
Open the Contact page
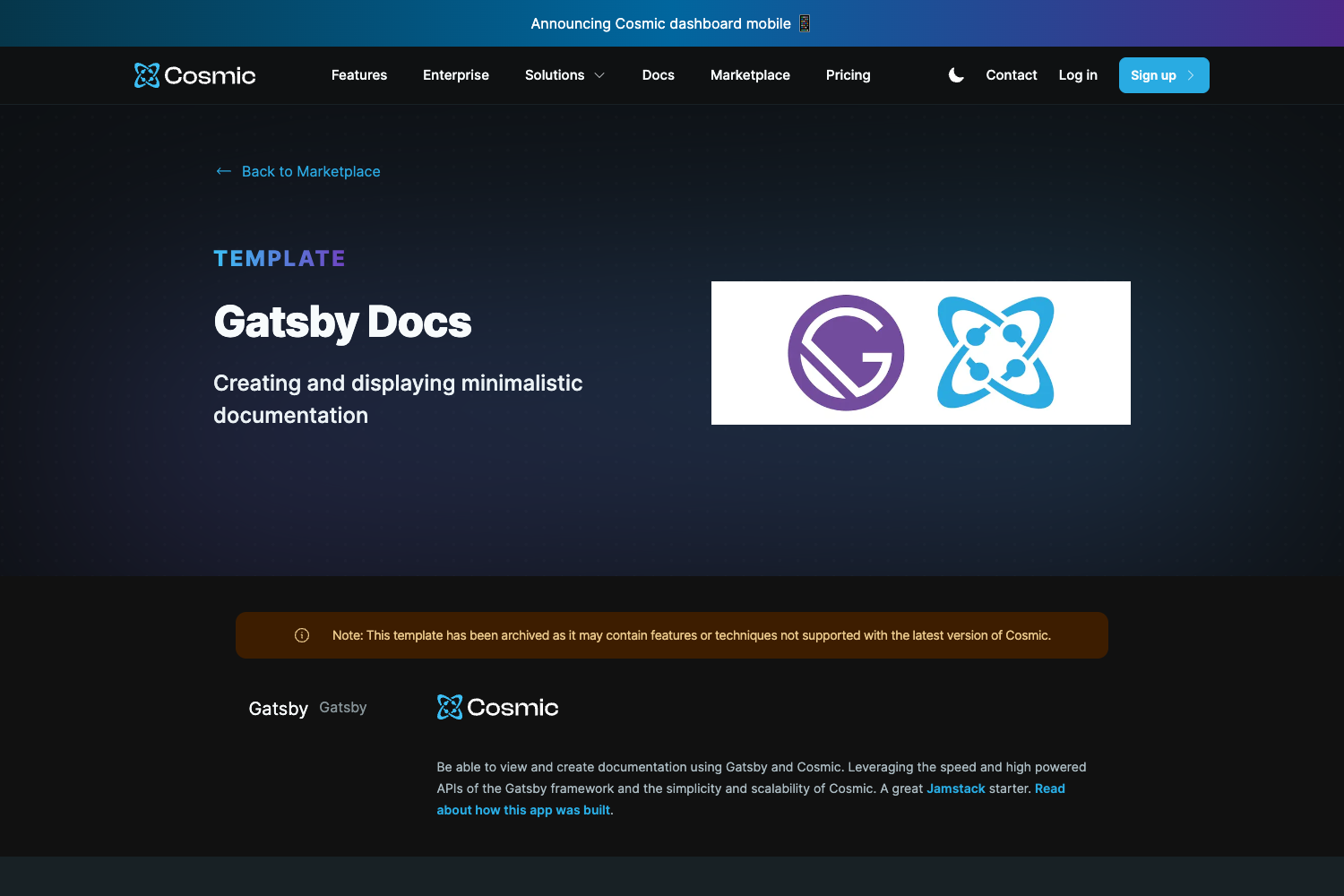pyautogui.click(x=1011, y=75)
